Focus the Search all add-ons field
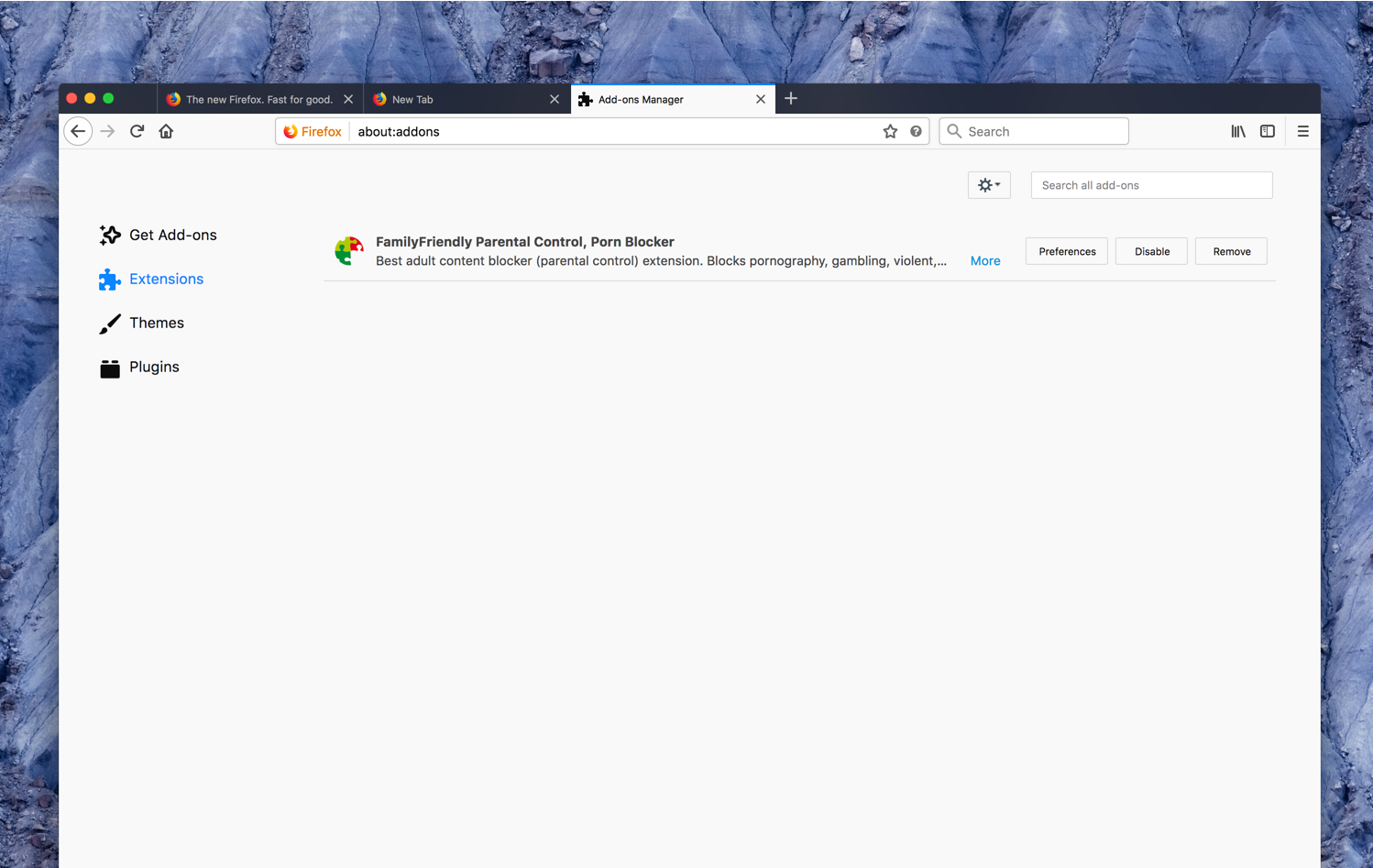Image resolution: width=1373 pixels, height=868 pixels. [1151, 185]
